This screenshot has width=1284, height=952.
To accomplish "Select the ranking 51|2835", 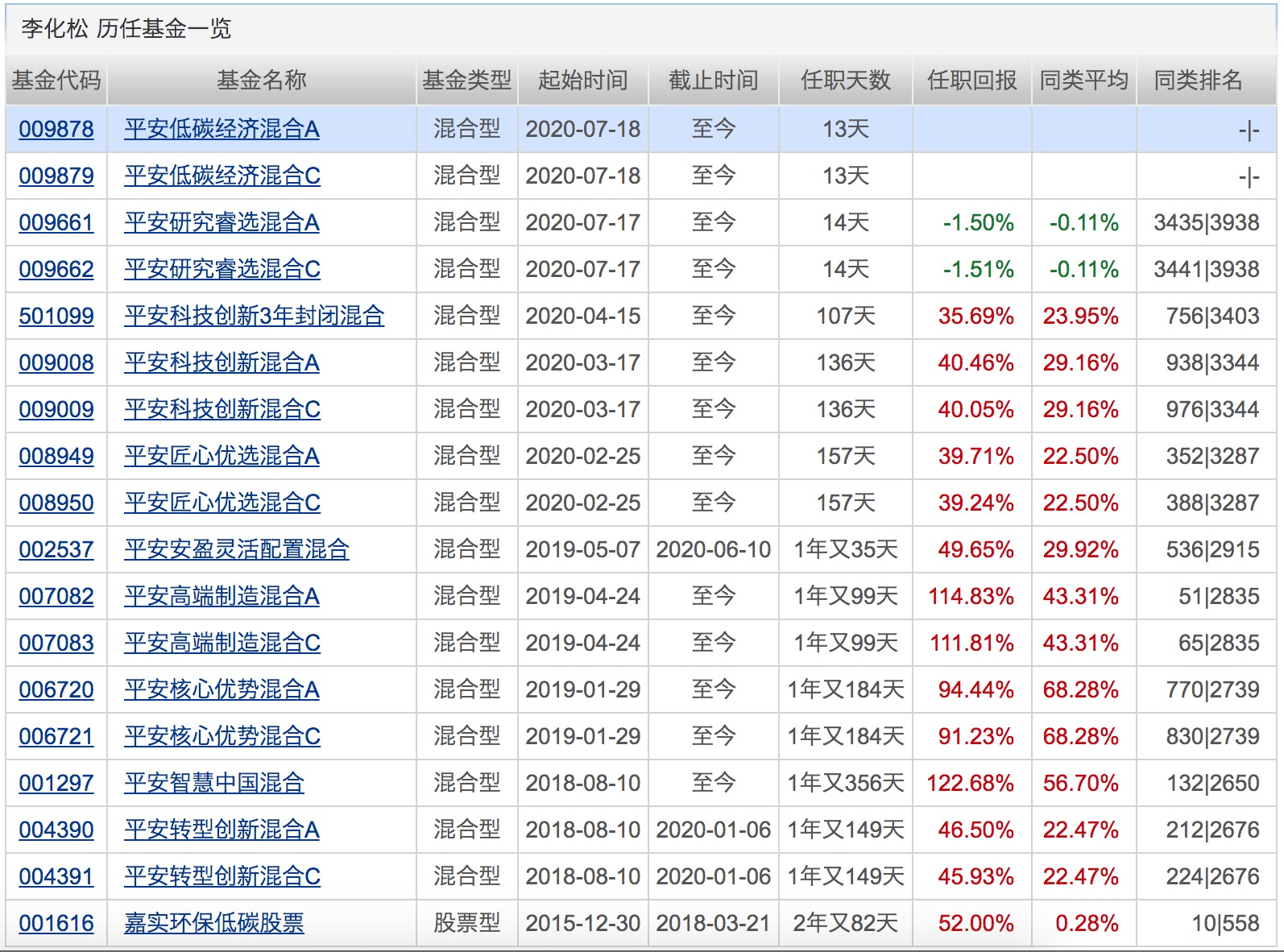I will click(x=1220, y=596).
